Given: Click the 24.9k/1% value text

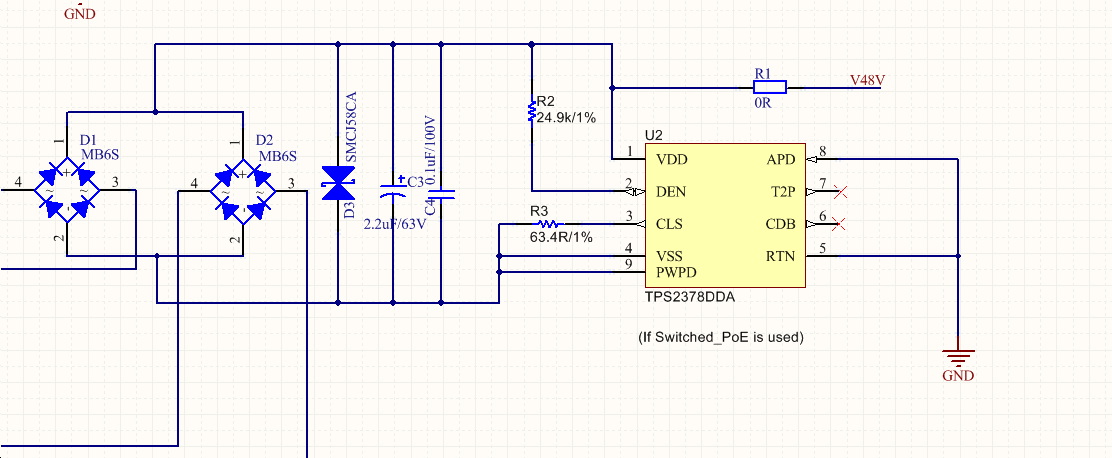Looking at the screenshot, I should (x=567, y=118).
